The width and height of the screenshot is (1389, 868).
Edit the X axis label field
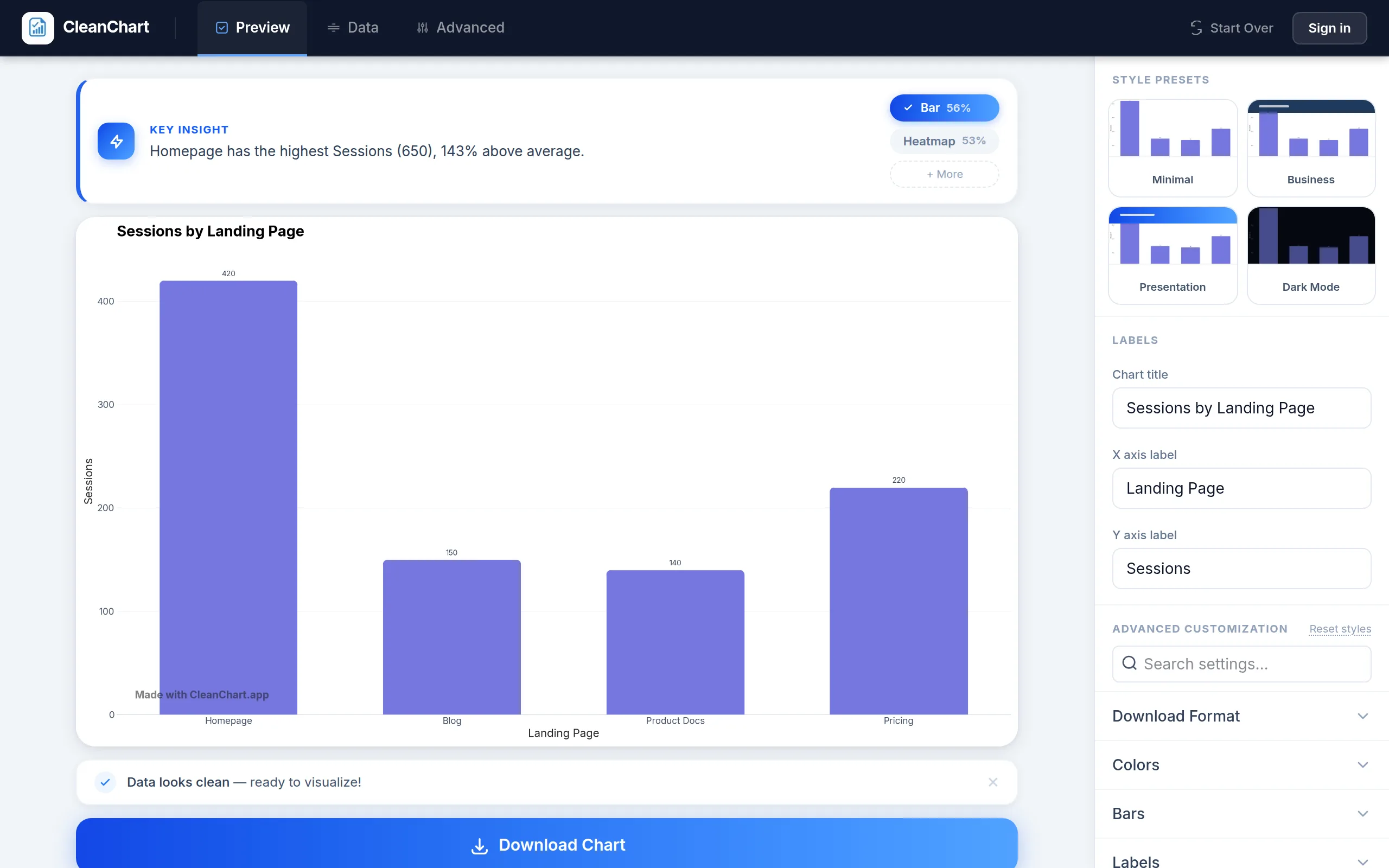pos(1241,488)
